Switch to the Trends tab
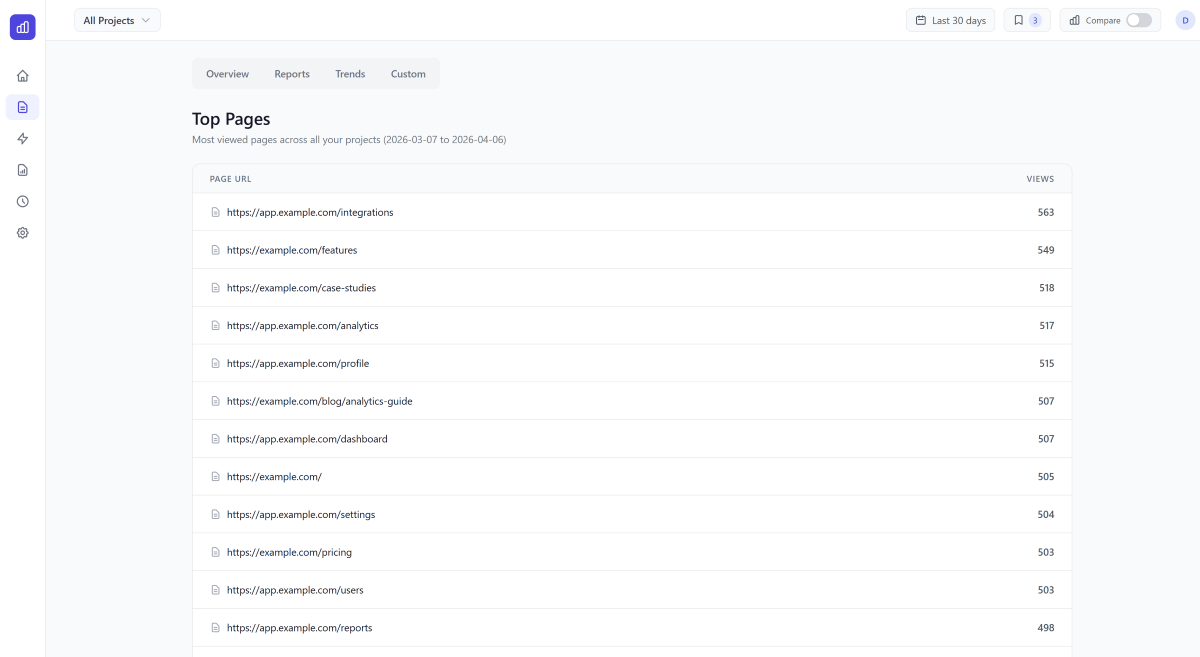Screen dimensions: 1200x657 350,73
